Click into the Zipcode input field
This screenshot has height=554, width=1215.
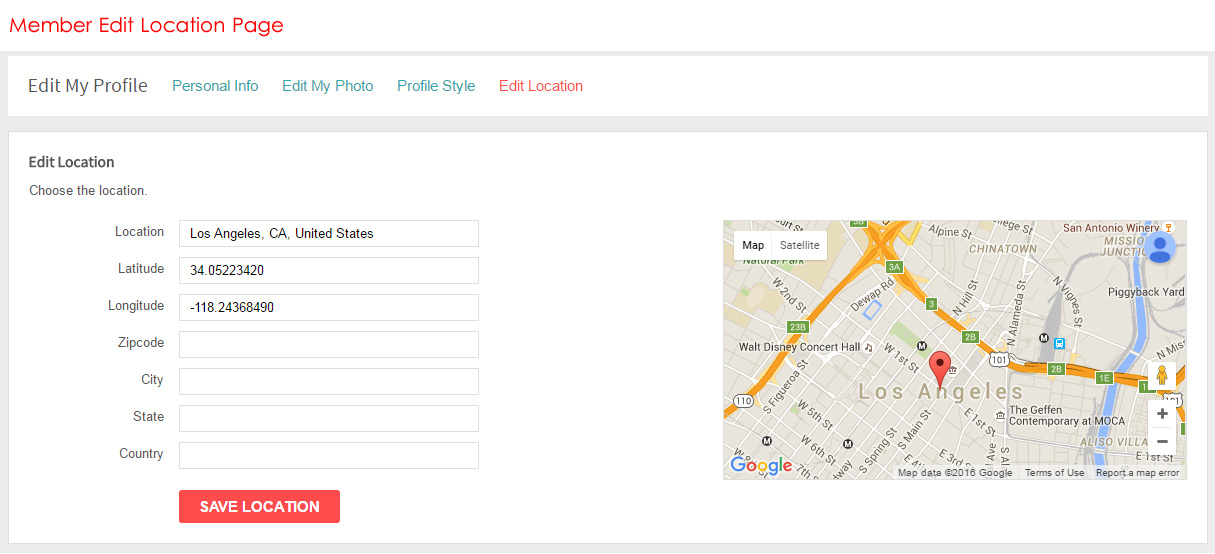(328, 345)
